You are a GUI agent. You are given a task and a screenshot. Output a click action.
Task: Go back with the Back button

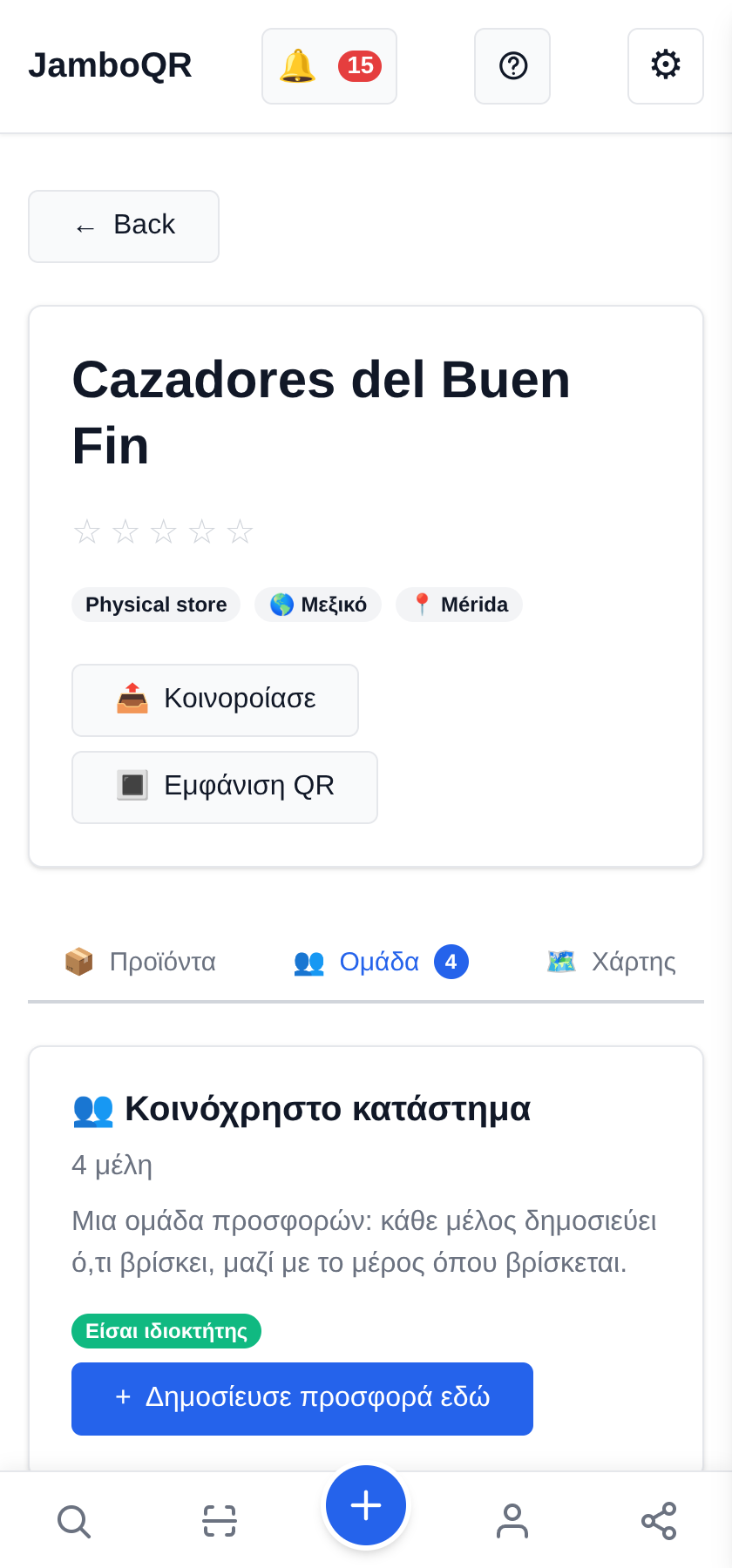(124, 226)
